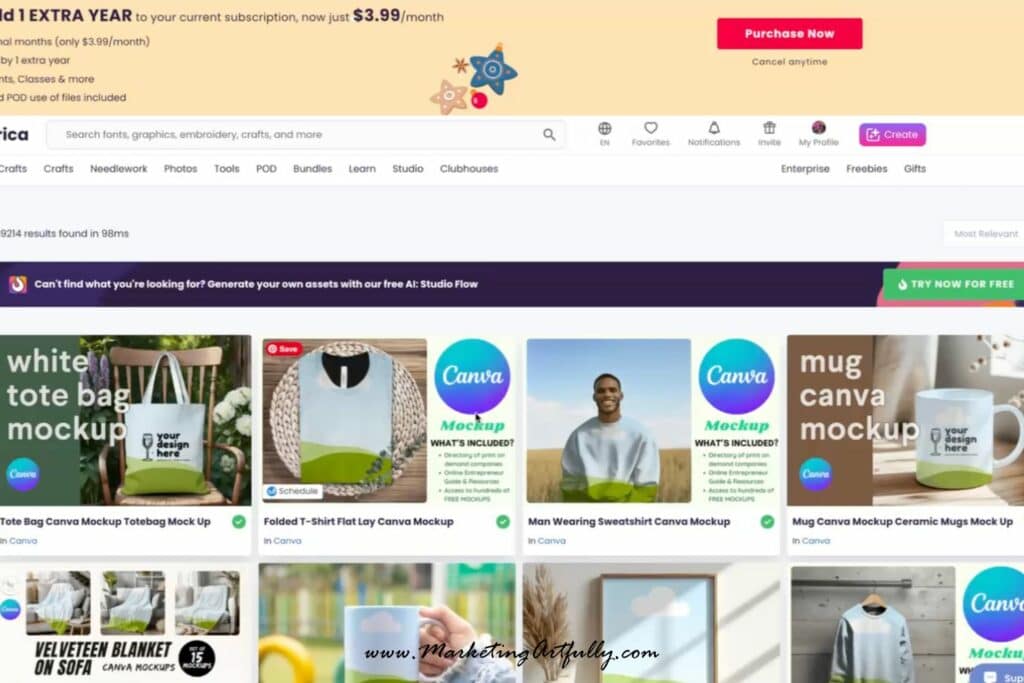Expand the Tools navigation menu
The image size is (1024, 683).
[227, 168]
